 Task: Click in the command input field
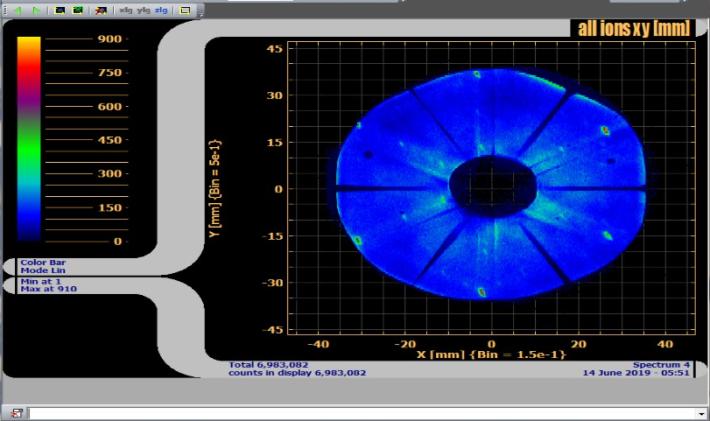(360, 413)
